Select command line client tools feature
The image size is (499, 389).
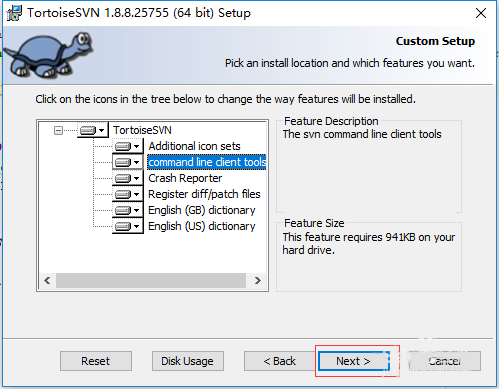207,162
